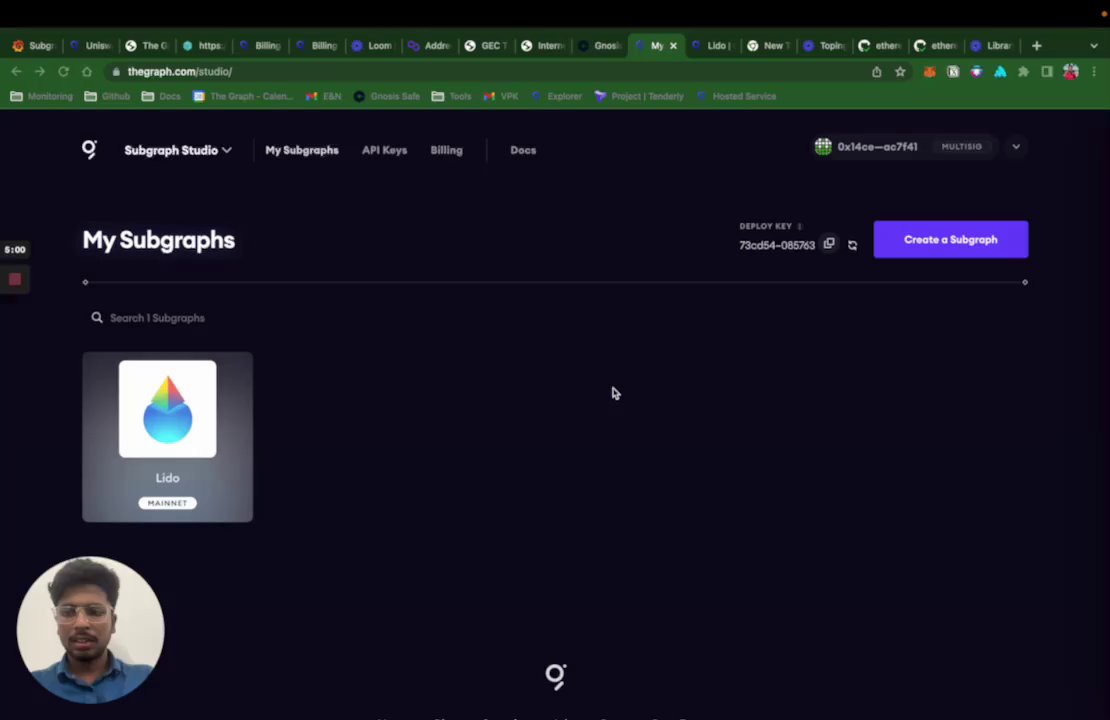The image size is (1110, 720).
Task: Open the MetaMask fox extension
Action: click(x=929, y=72)
